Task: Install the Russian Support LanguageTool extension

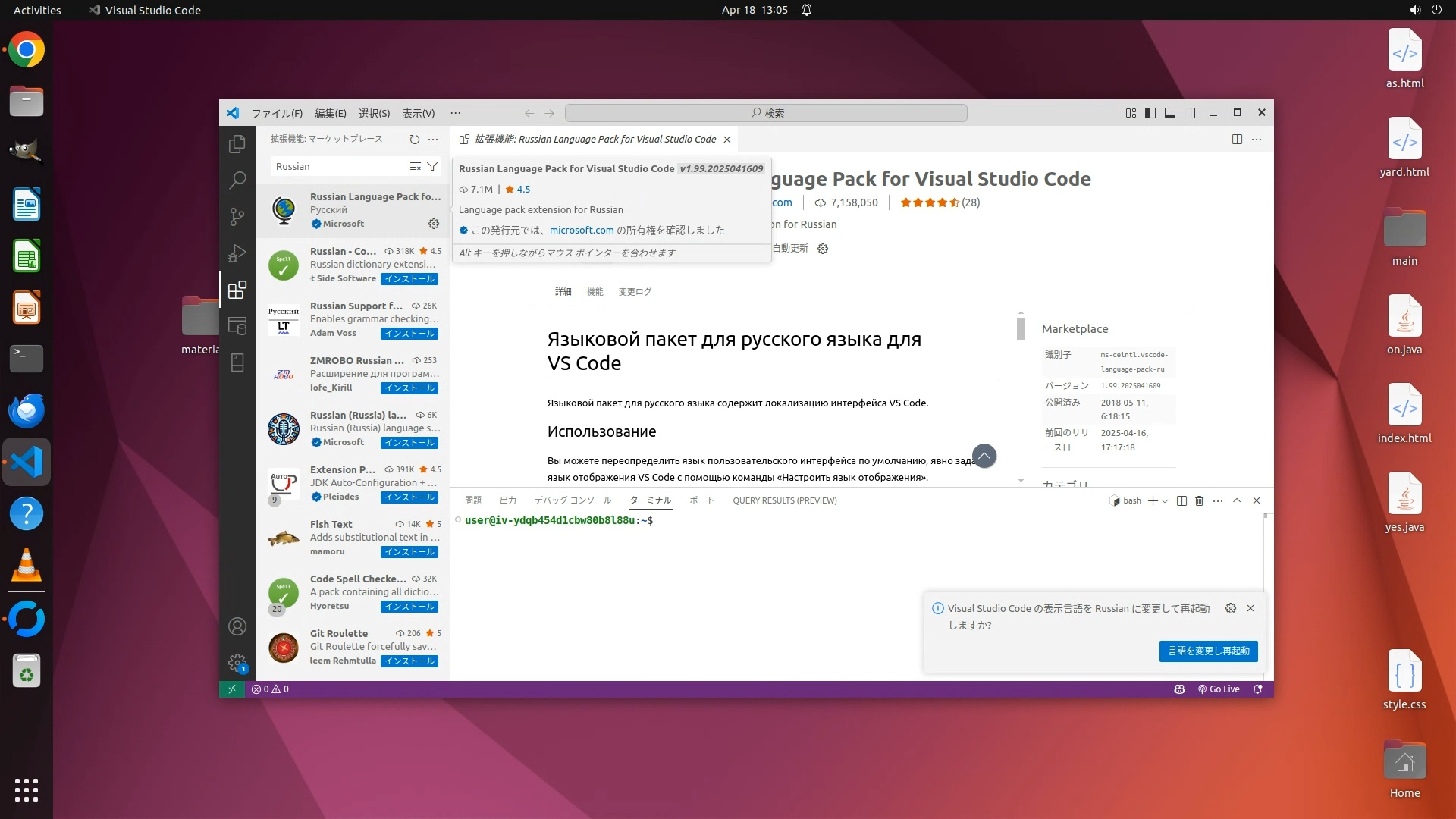Action: pyautogui.click(x=409, y=334)
